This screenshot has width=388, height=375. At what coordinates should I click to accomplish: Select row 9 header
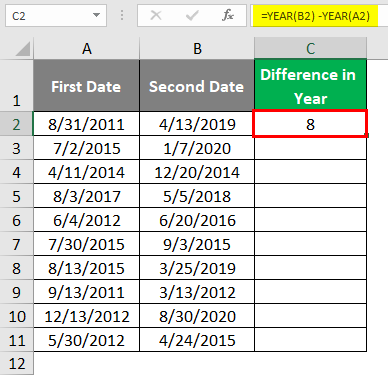click(16, 292)
